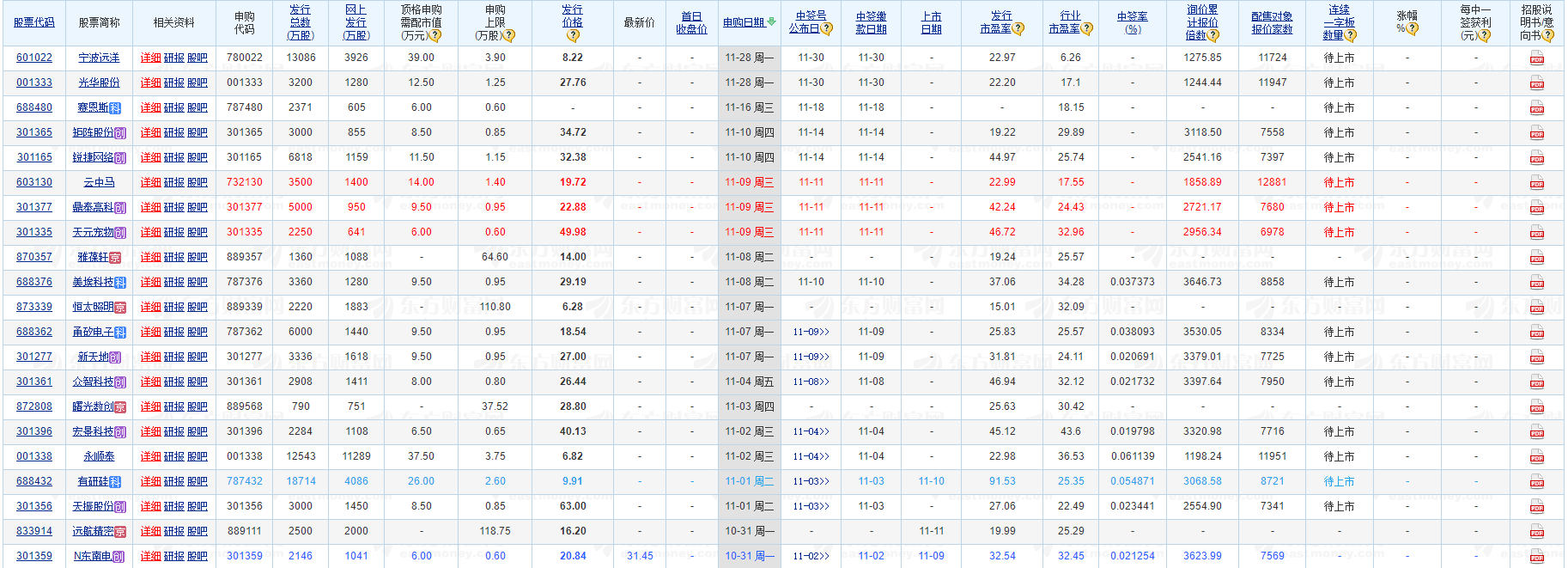1568x568 pixels.
Task: Select issue price 8.22 in 宁波远洋 row
Action: click(572, 58)
